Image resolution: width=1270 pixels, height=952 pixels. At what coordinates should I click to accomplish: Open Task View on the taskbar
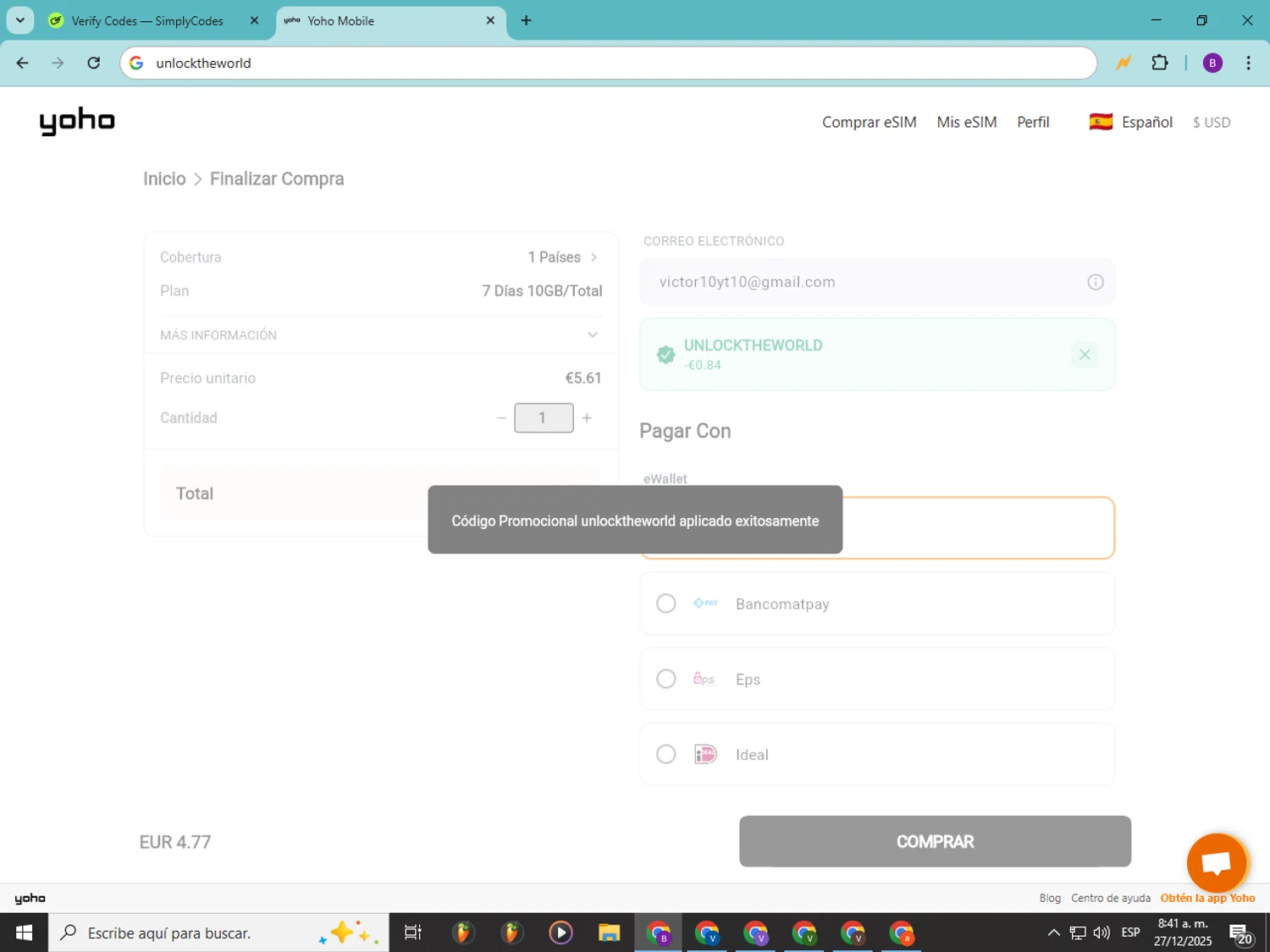point(413,933)
